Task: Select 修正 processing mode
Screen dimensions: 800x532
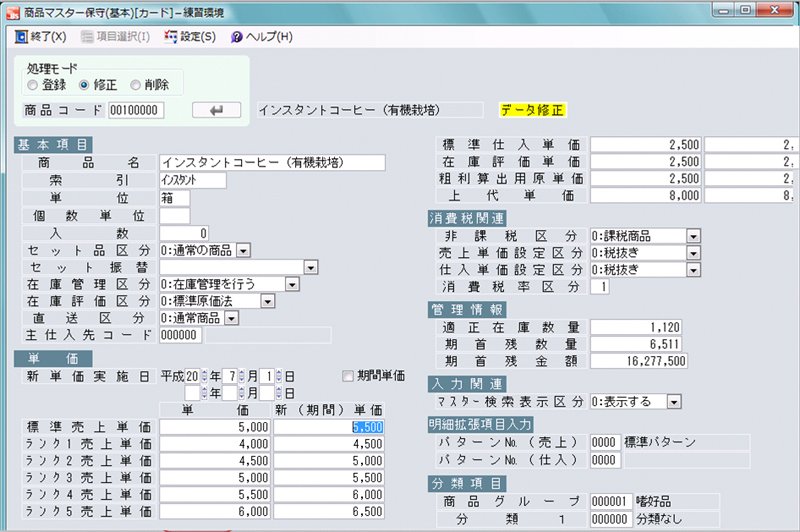Action: tap(84, 85)
